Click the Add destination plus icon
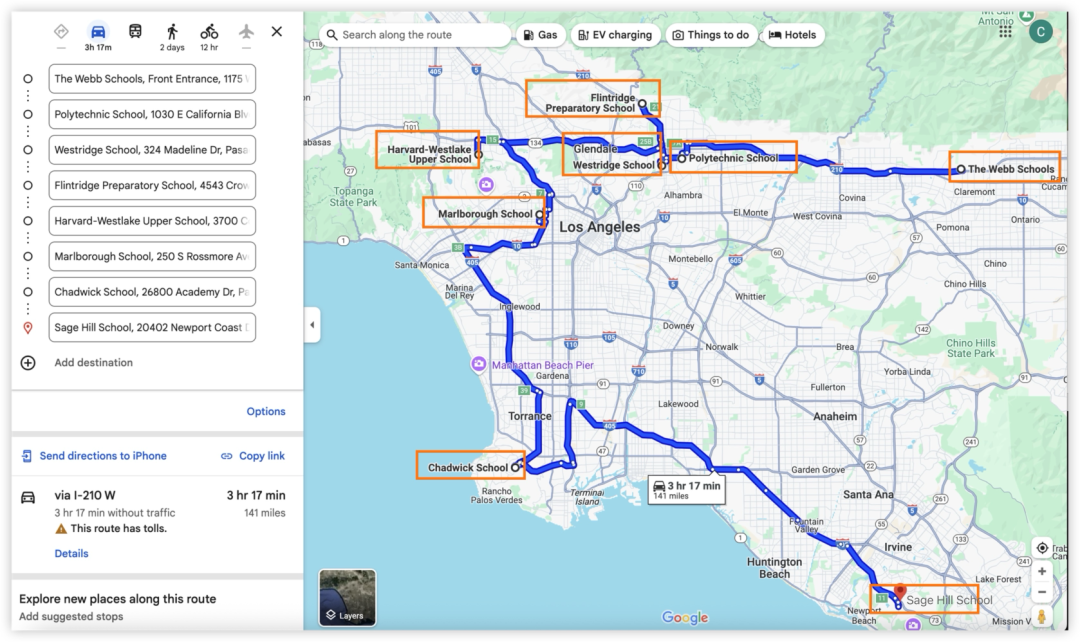The image size is (1080, 642). pos(28,363)
